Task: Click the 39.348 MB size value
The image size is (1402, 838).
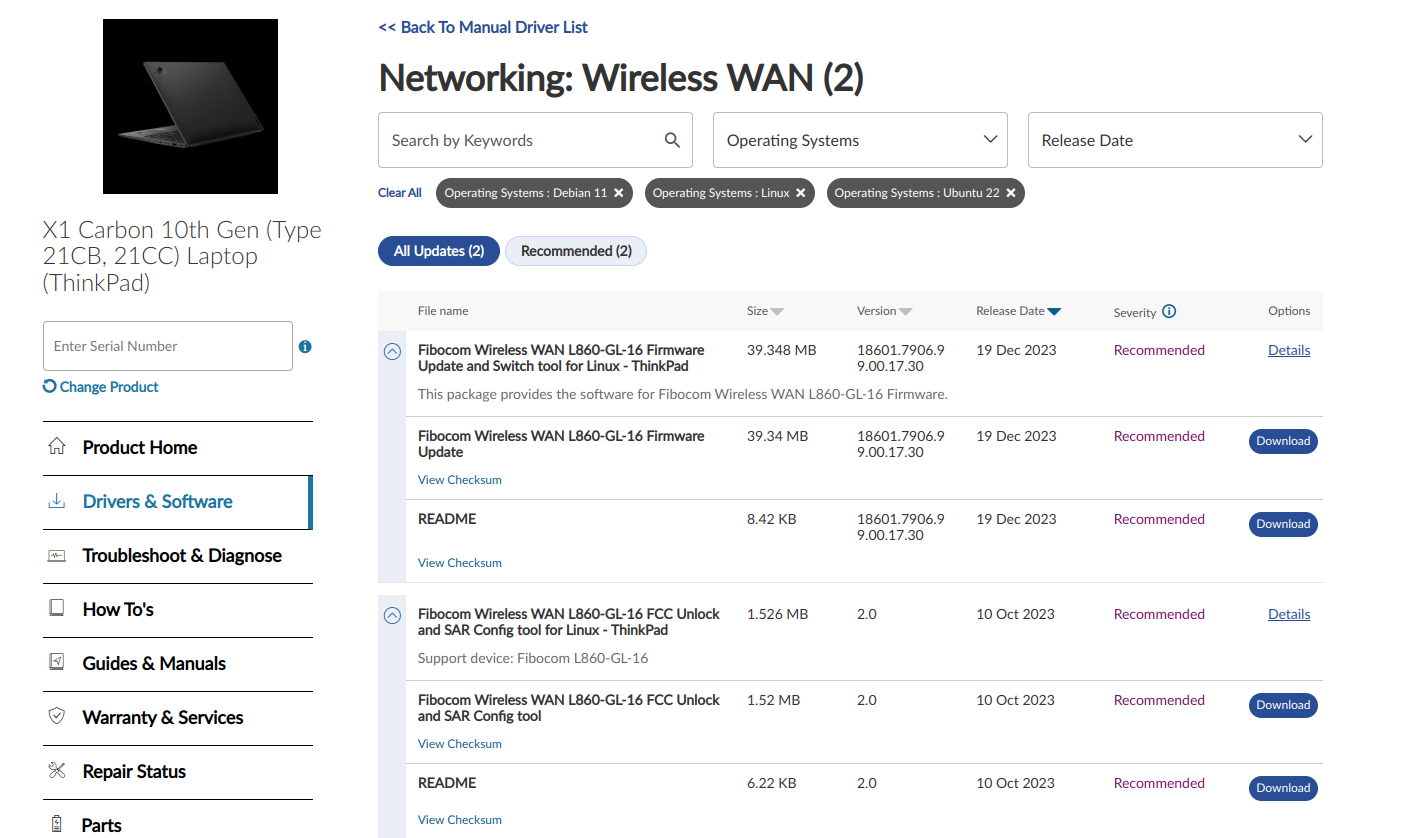Action: tap(782, 350)
